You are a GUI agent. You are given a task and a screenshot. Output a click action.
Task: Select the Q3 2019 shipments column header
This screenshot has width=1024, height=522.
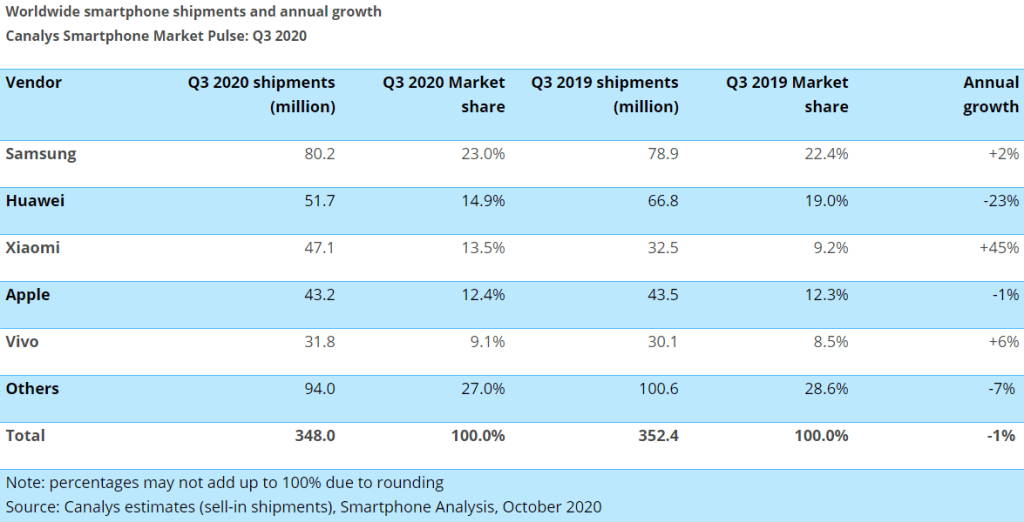coord(604,94)
